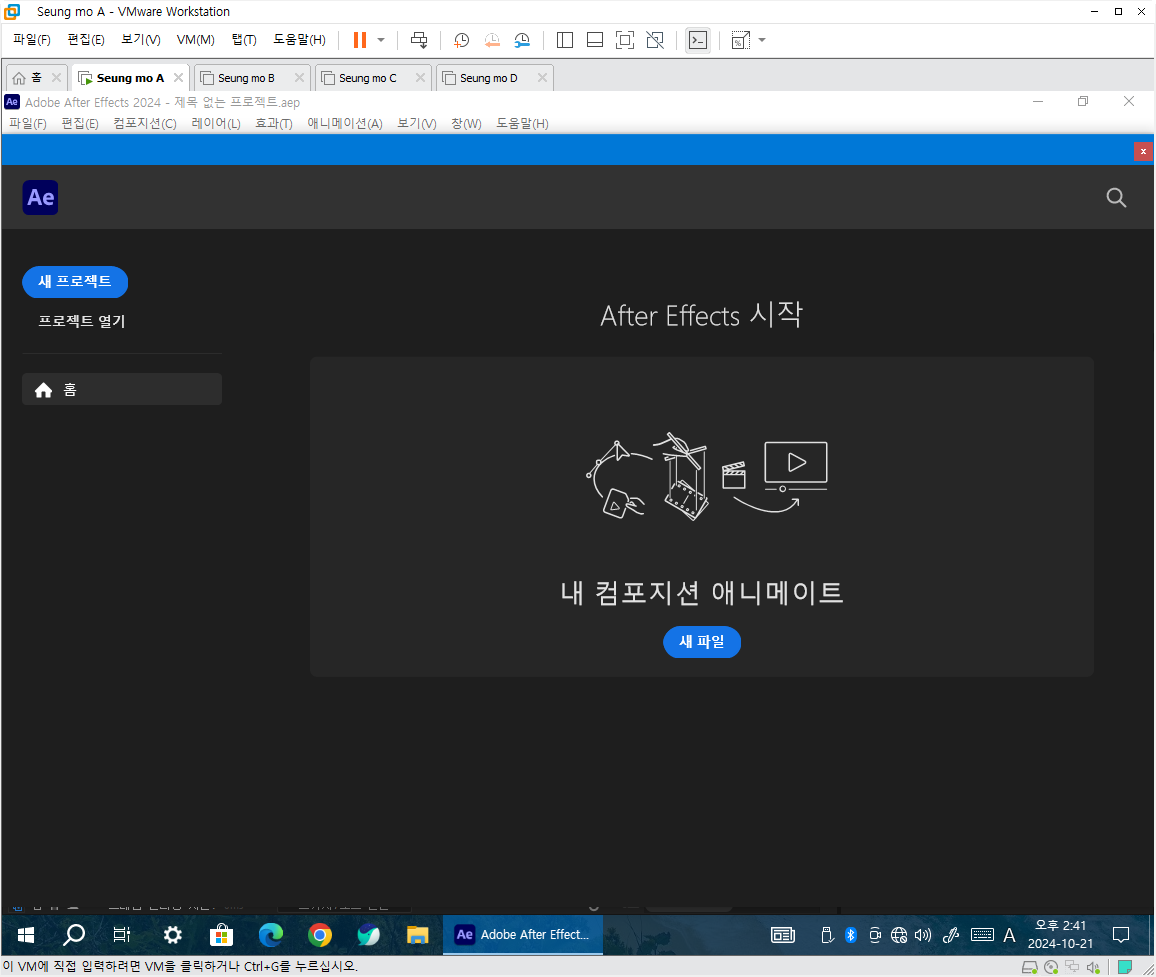Open the VMware 파일(F) menu
1156x977 pixels.
(32, 40)
